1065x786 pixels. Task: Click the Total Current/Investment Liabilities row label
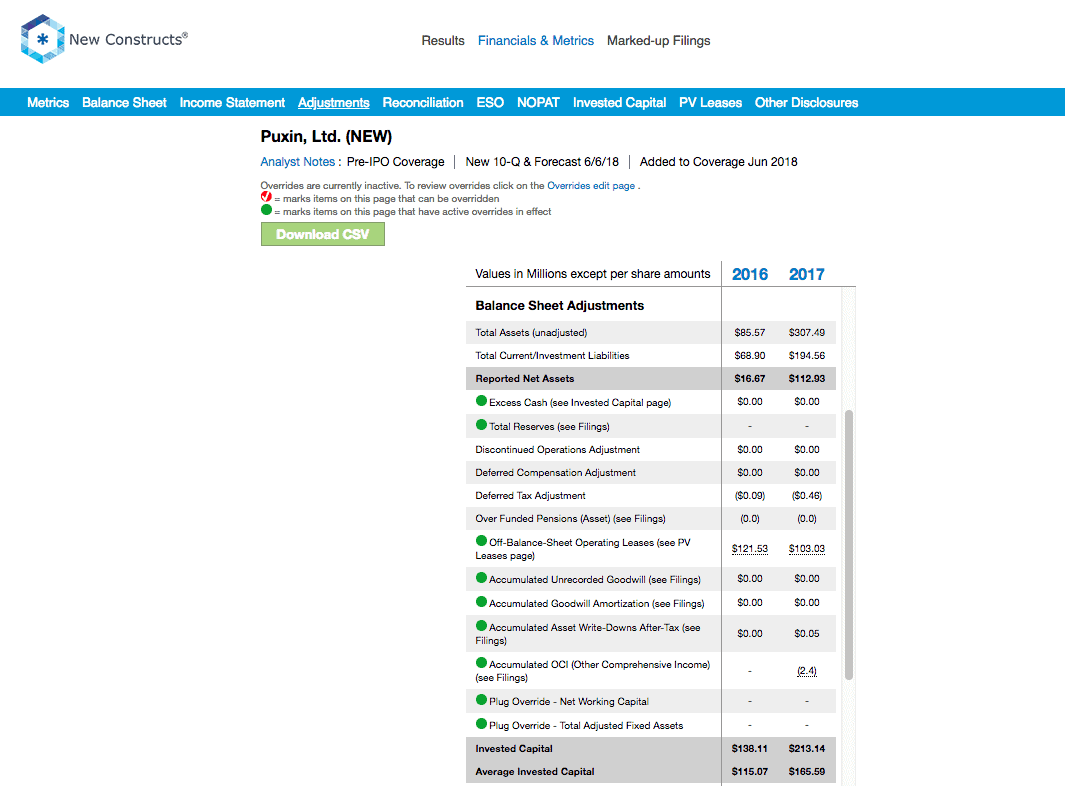[552, 356]
